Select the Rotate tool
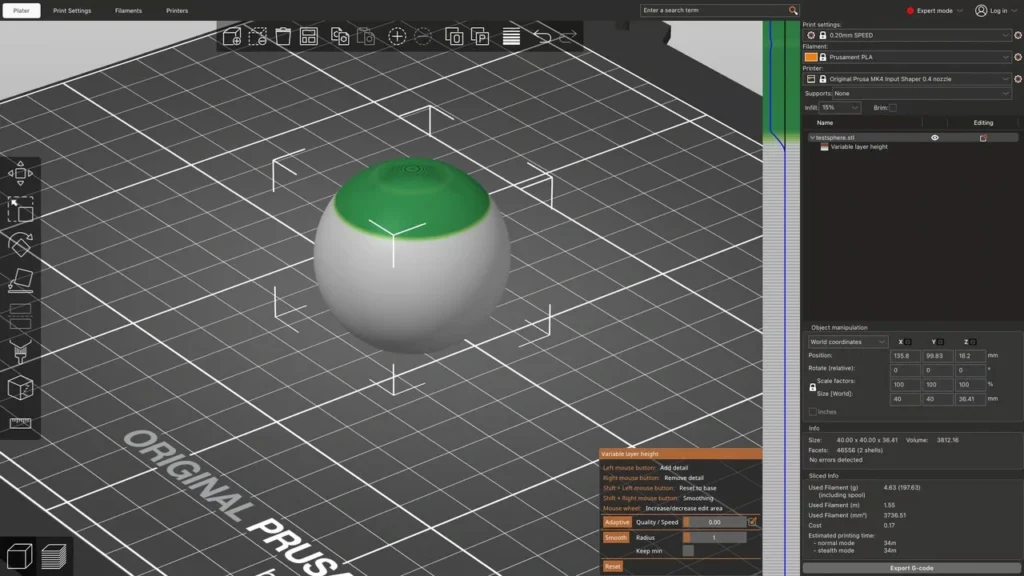1024x576 pixels. pyautogui.click(x=20, y=244)
